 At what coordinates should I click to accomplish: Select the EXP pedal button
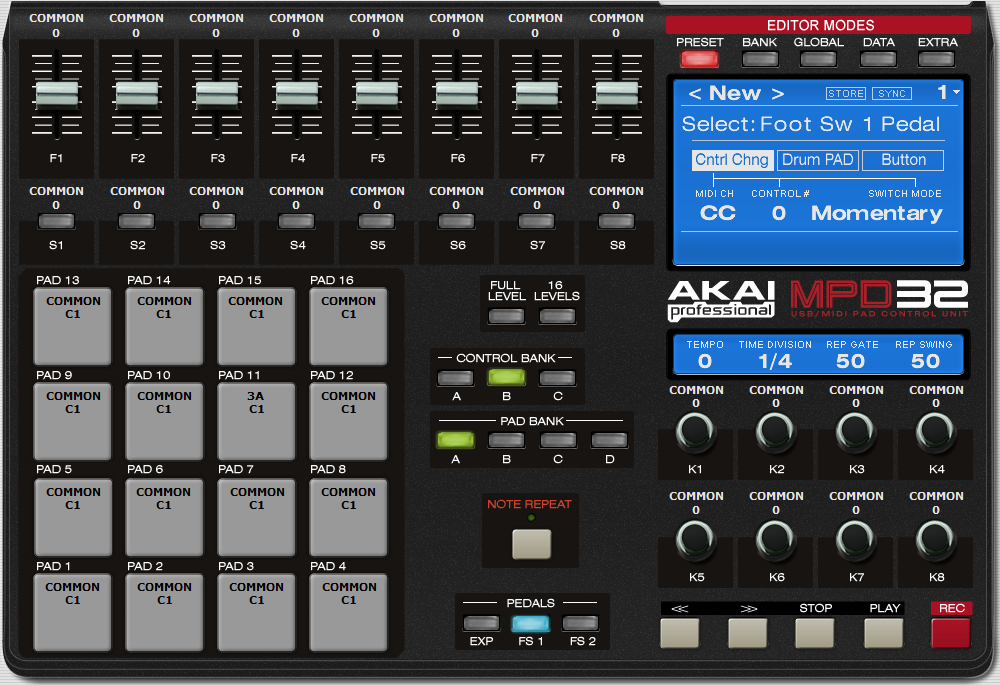[x=482, y=623]
